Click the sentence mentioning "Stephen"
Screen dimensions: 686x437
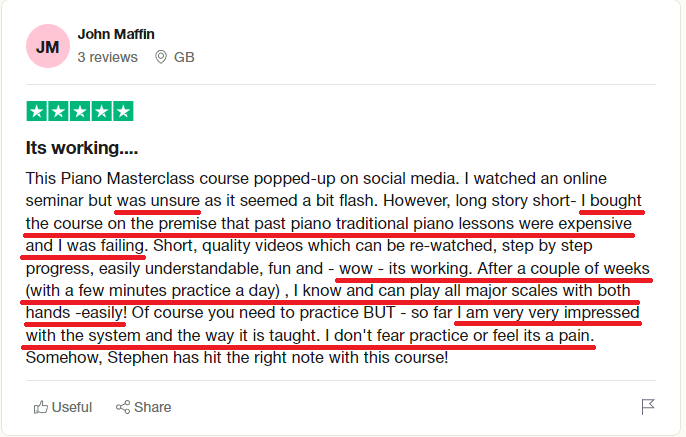click(237, 356)
